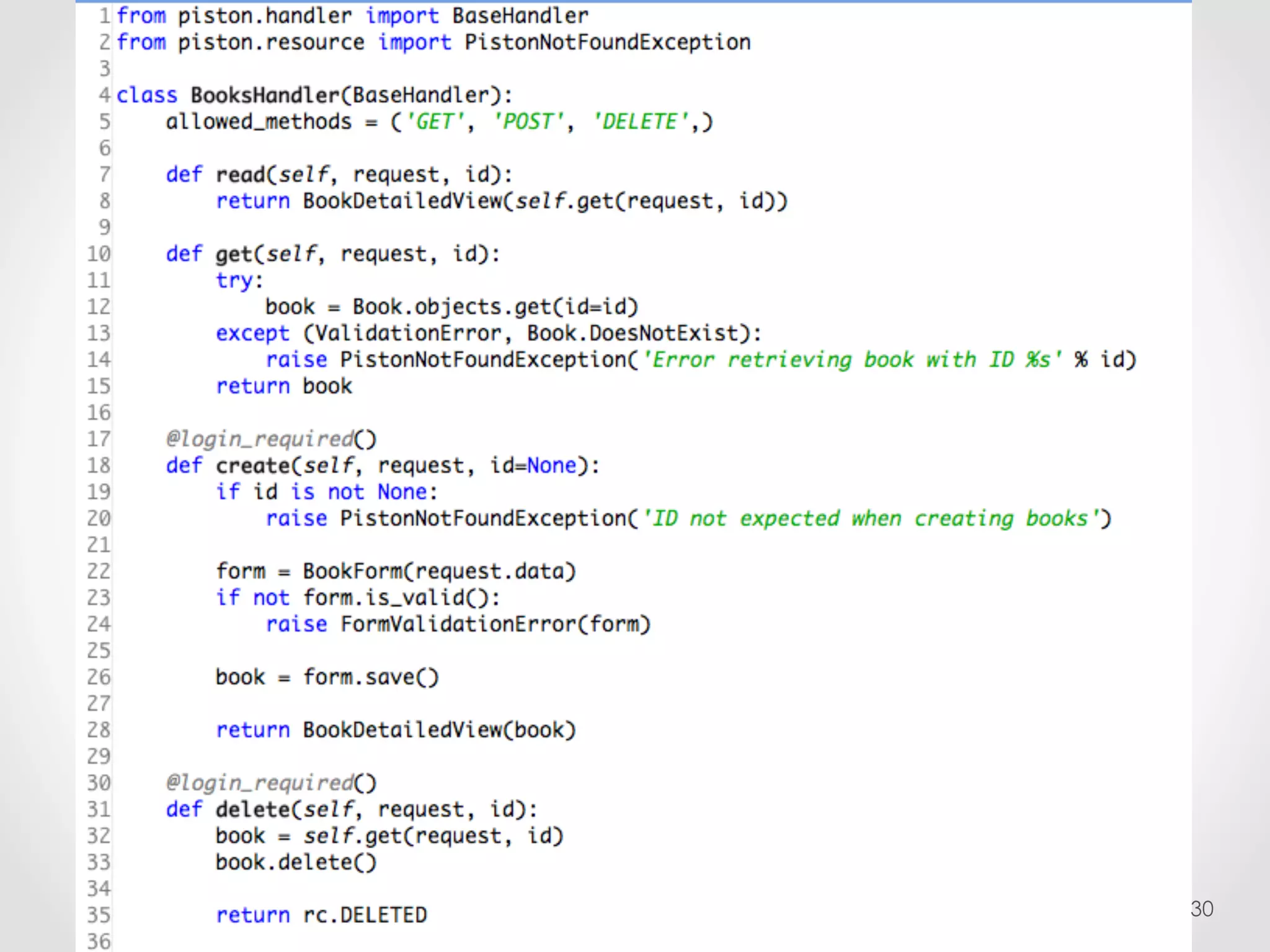Click book.delete() on line 33
1270x952 pixels.
click(296, 863)
